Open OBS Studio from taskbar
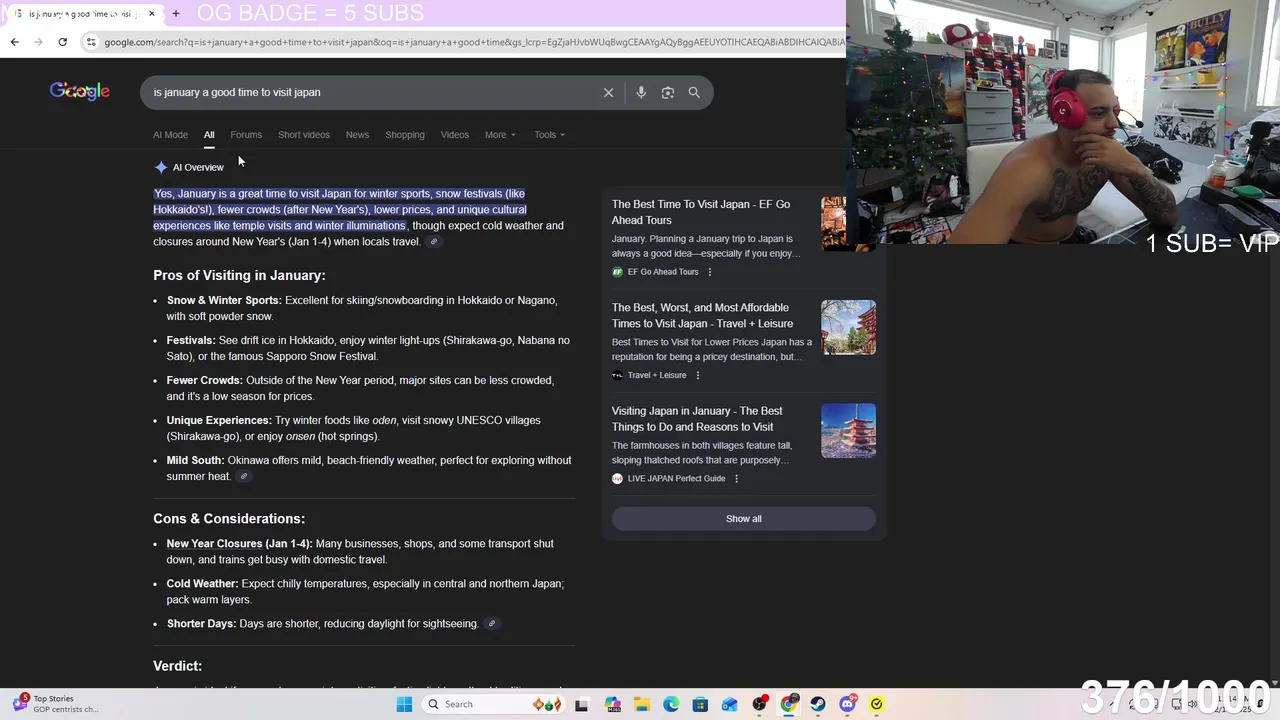Image resolution: width=1280 pixels, height=720 pixels. [759, 704]
